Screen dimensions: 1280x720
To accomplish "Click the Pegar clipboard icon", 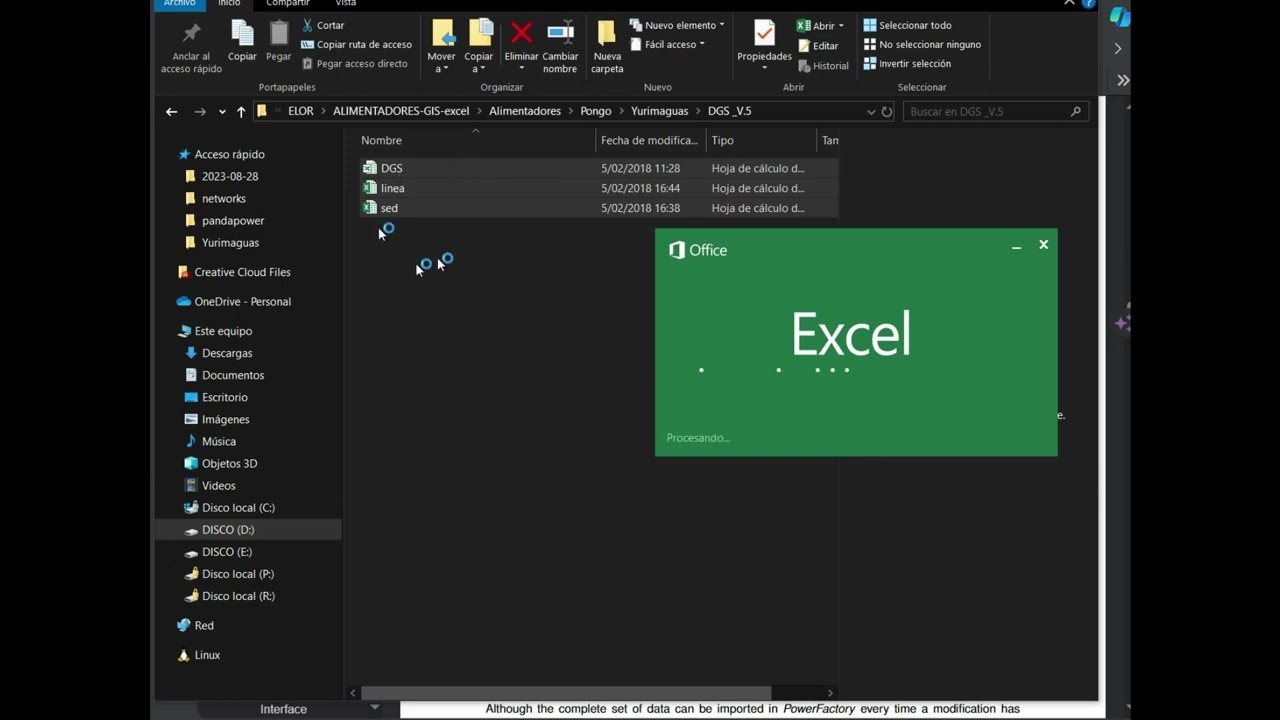I will (x=278, y=34).
